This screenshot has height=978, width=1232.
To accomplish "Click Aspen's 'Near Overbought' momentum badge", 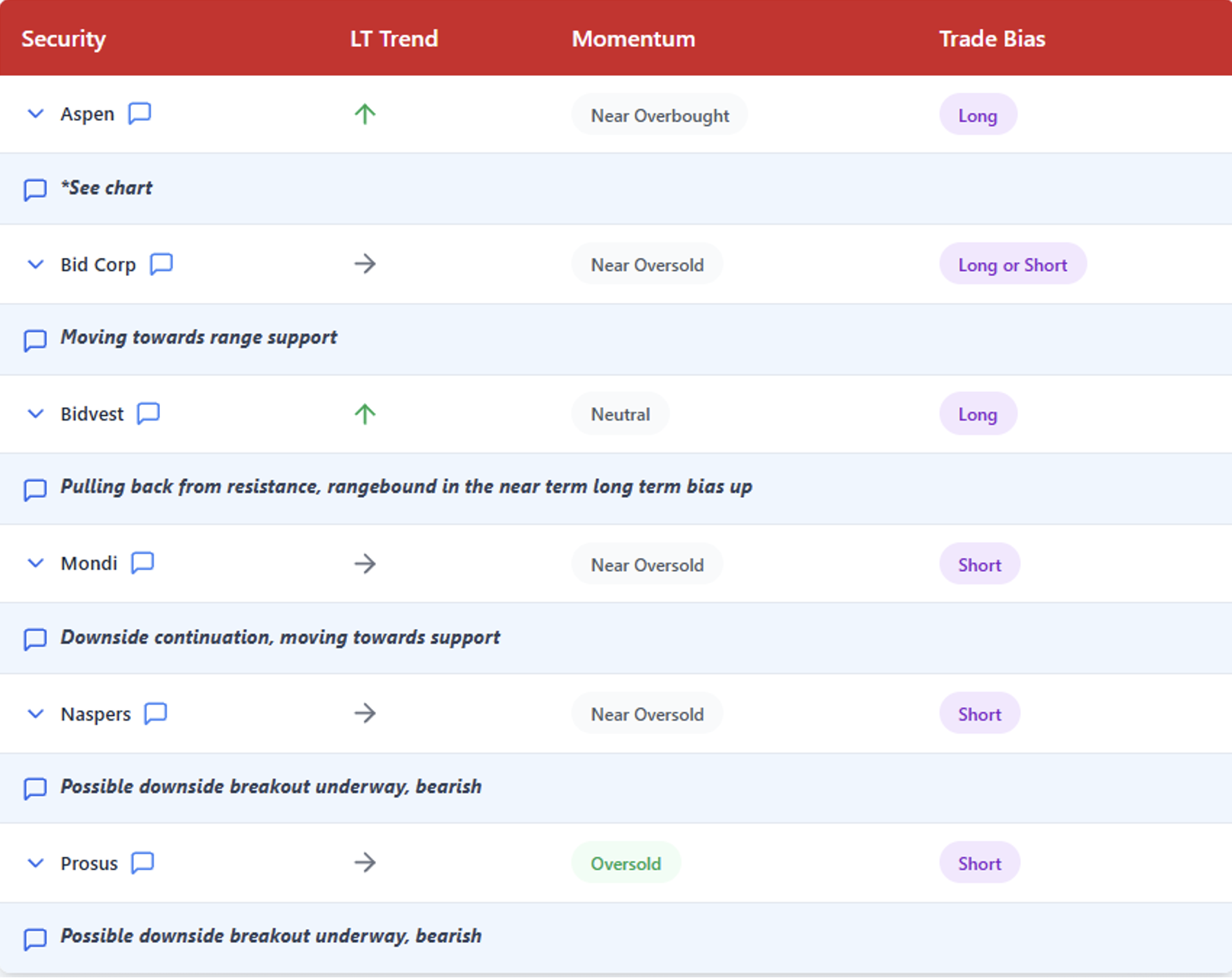I will (x=659, y=114).
